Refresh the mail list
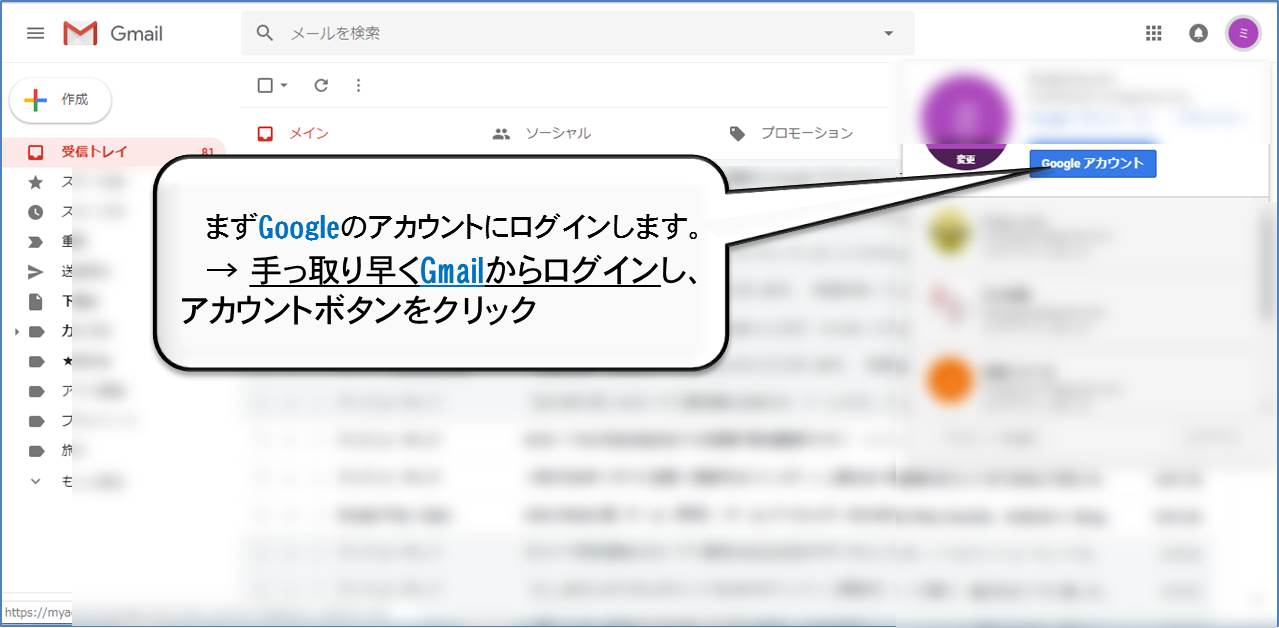Viewport: 1279px width, 628px height. click(321, 86)
